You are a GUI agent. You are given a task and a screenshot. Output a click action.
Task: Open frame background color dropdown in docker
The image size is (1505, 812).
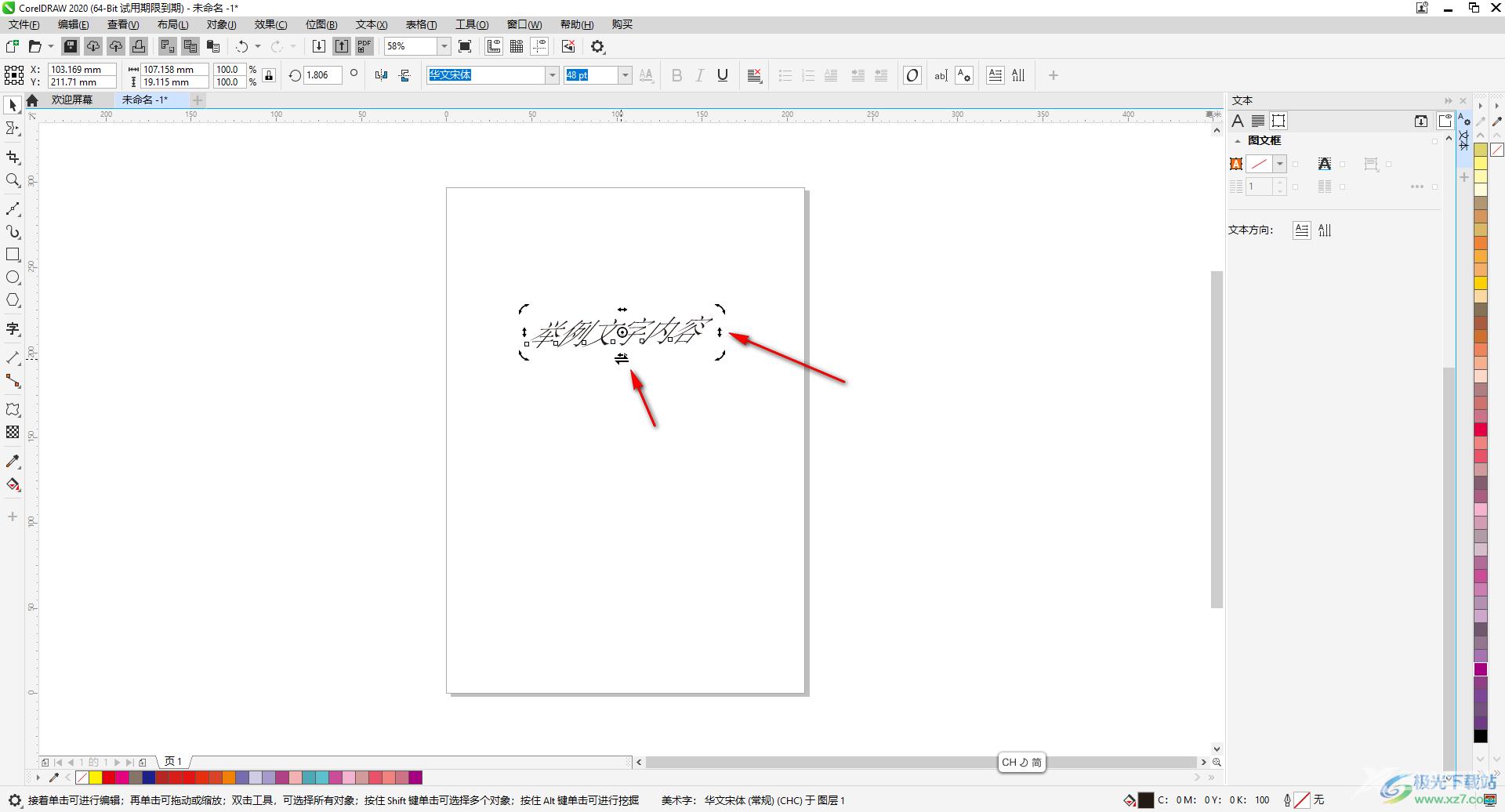[1279, 164]
